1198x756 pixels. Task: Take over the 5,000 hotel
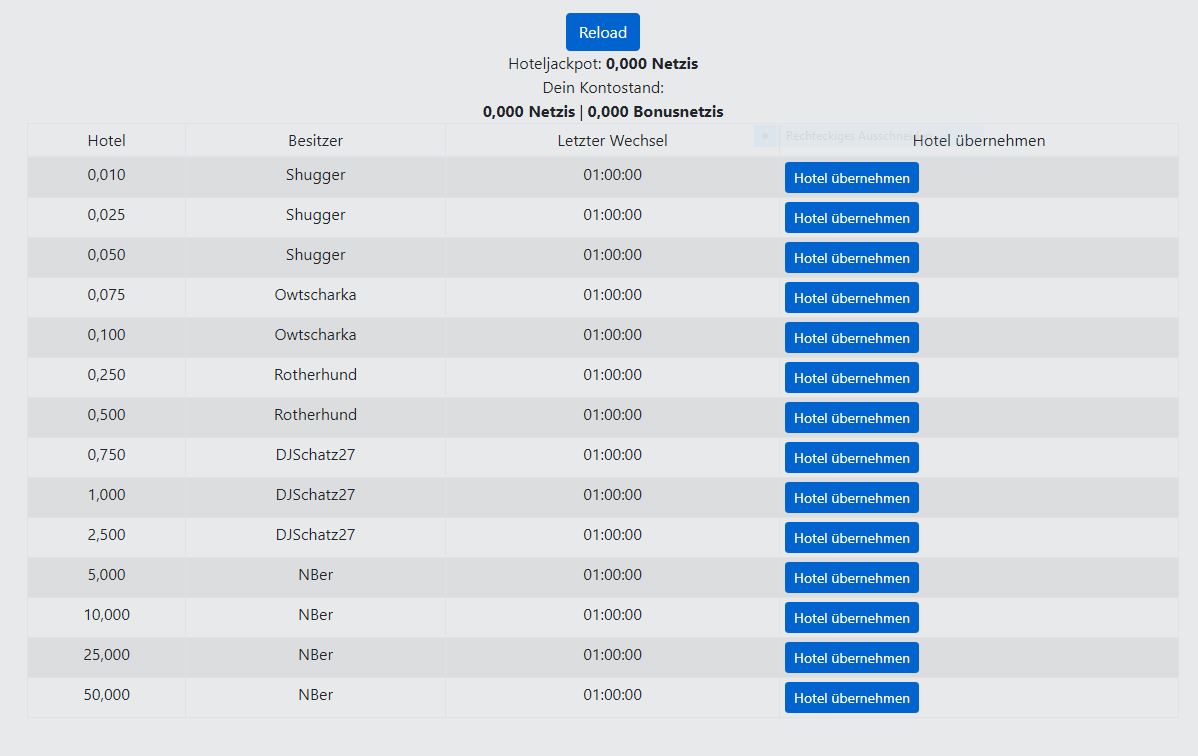point(851,578)
